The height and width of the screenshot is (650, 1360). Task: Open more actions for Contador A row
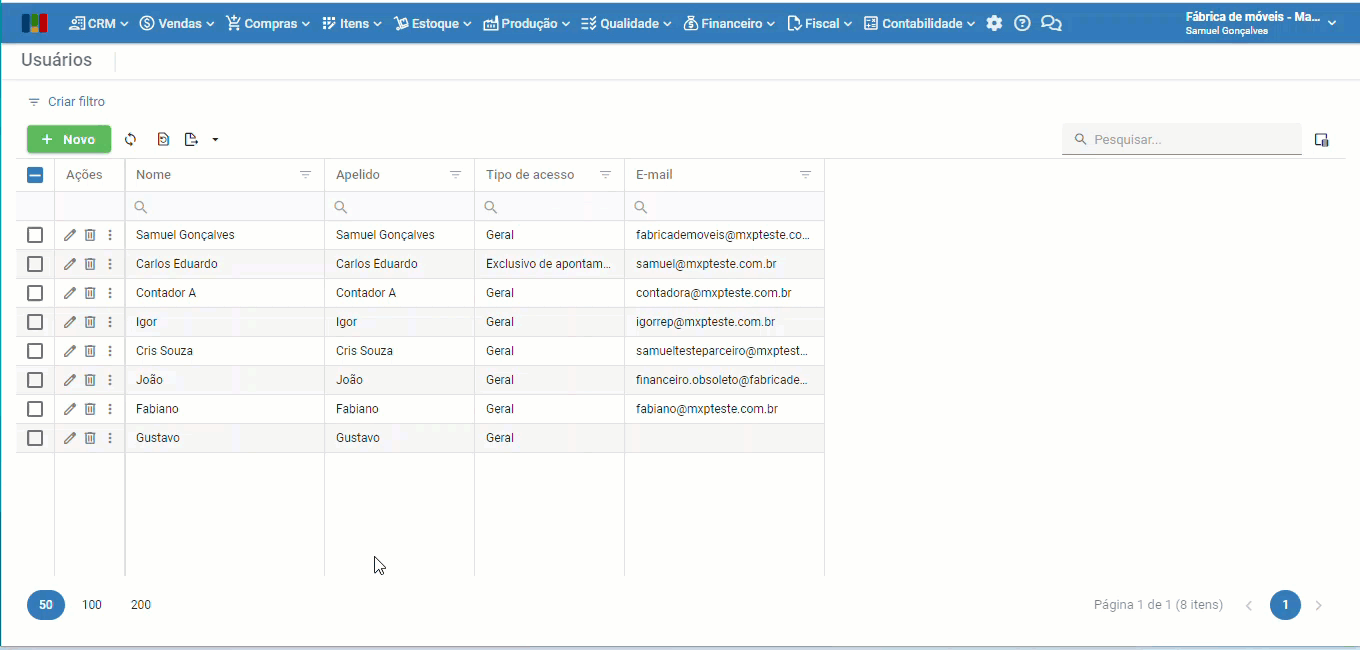(x=110, y=292)
